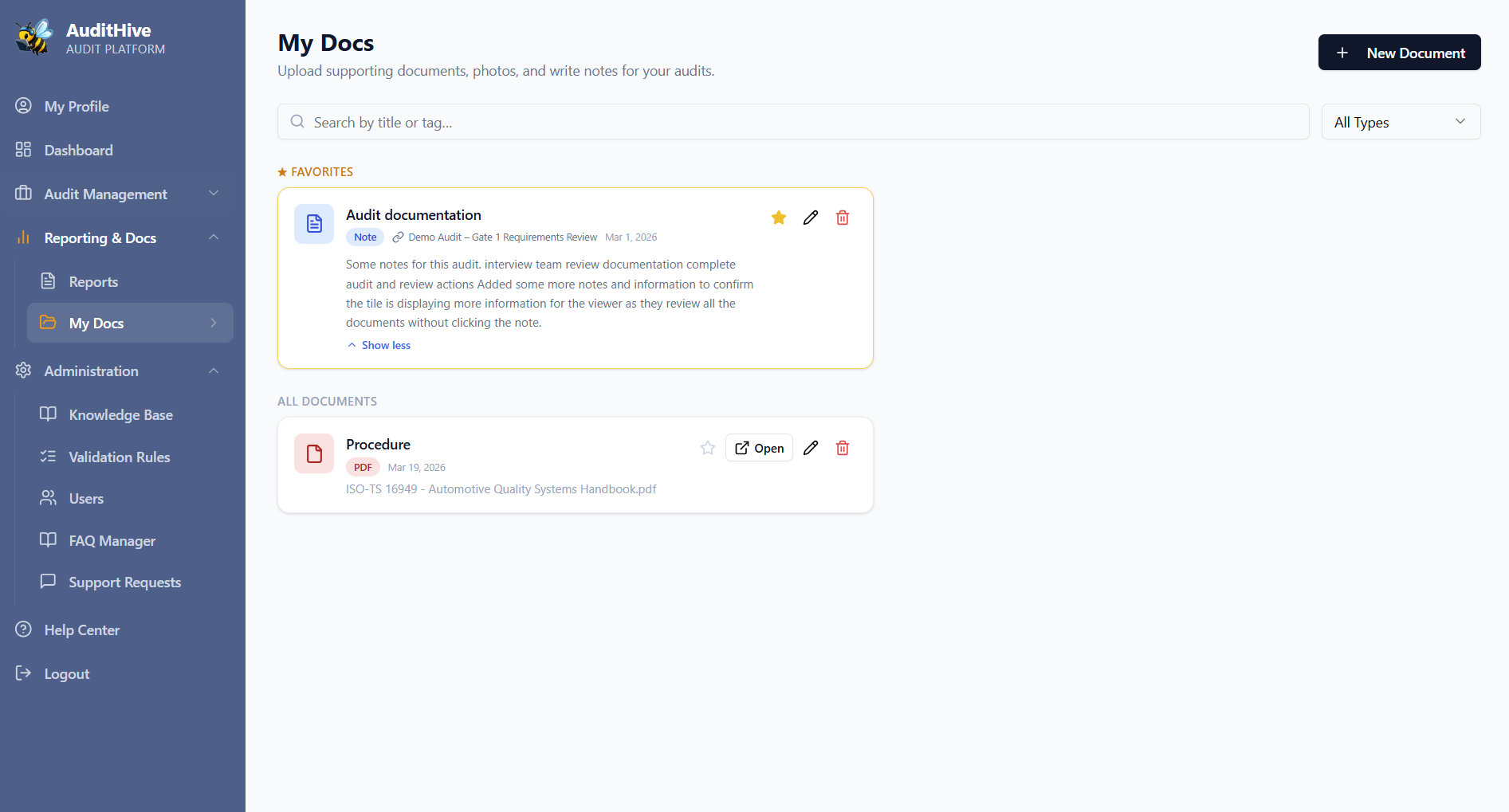Screen dimensions: 1509x812
Task: Click the linked audit chain icon
Action: tap(398, 237)
